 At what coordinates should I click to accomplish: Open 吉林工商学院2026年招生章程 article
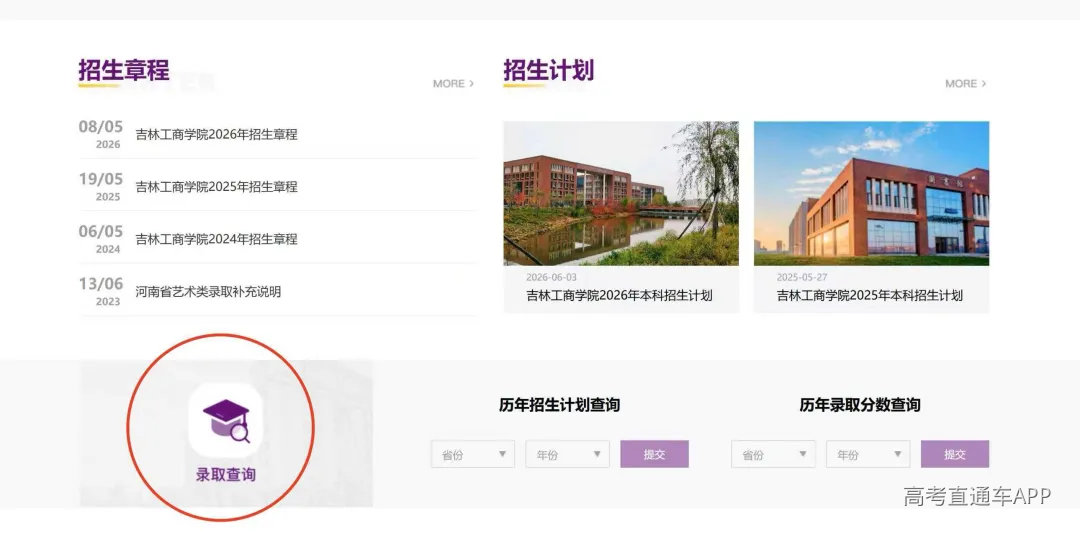coord(216,134)
